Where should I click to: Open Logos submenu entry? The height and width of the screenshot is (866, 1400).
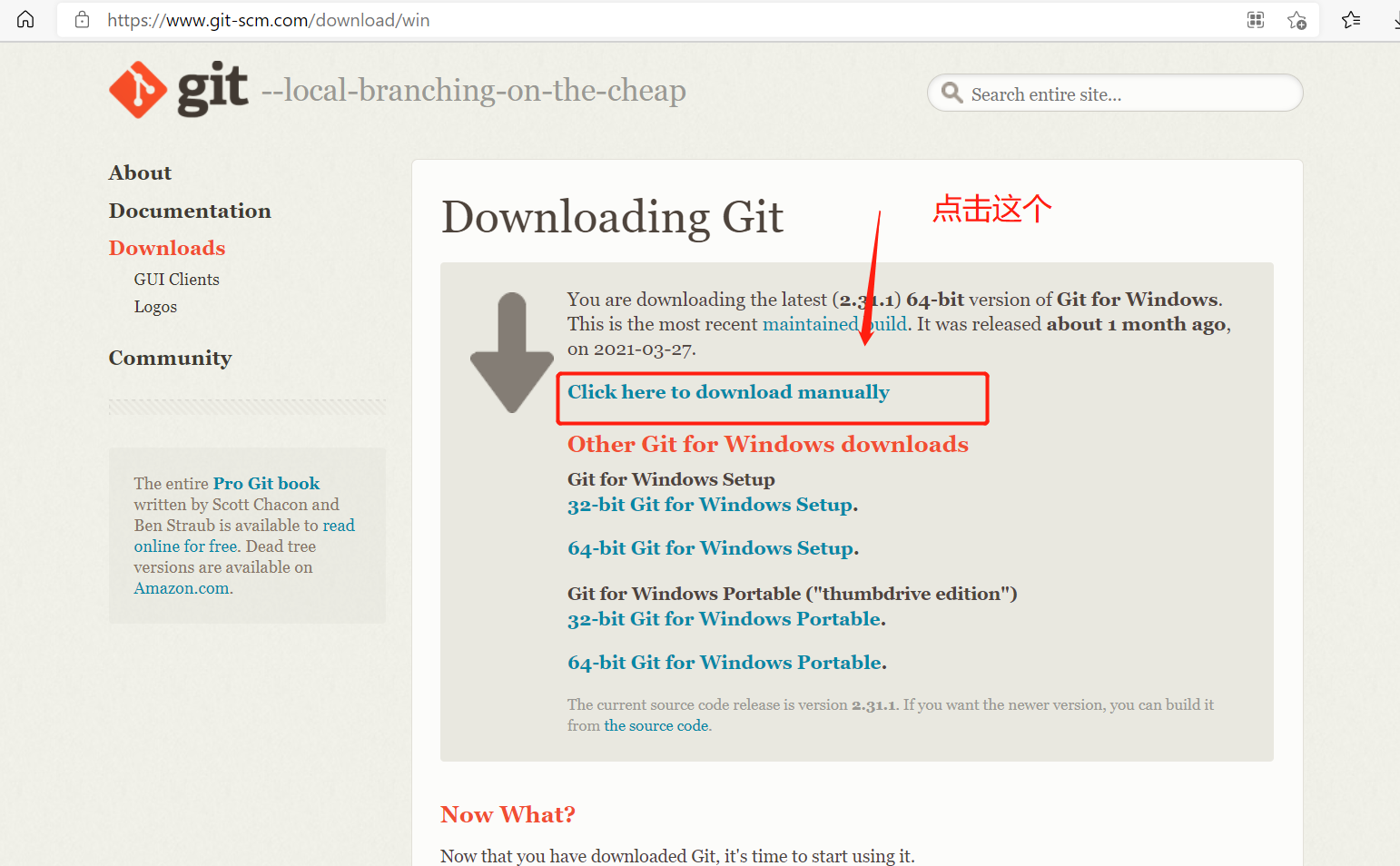(155, 307)
